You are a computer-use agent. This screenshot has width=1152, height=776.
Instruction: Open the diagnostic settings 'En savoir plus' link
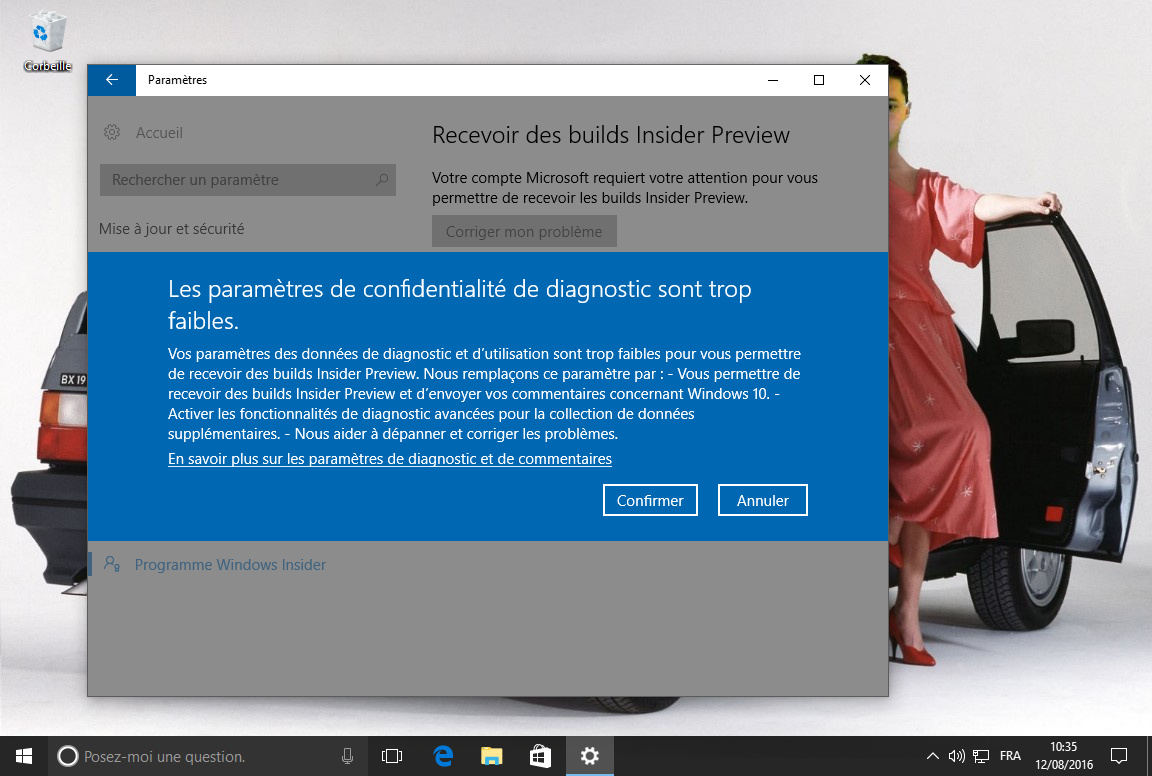[x=390, y=459]
